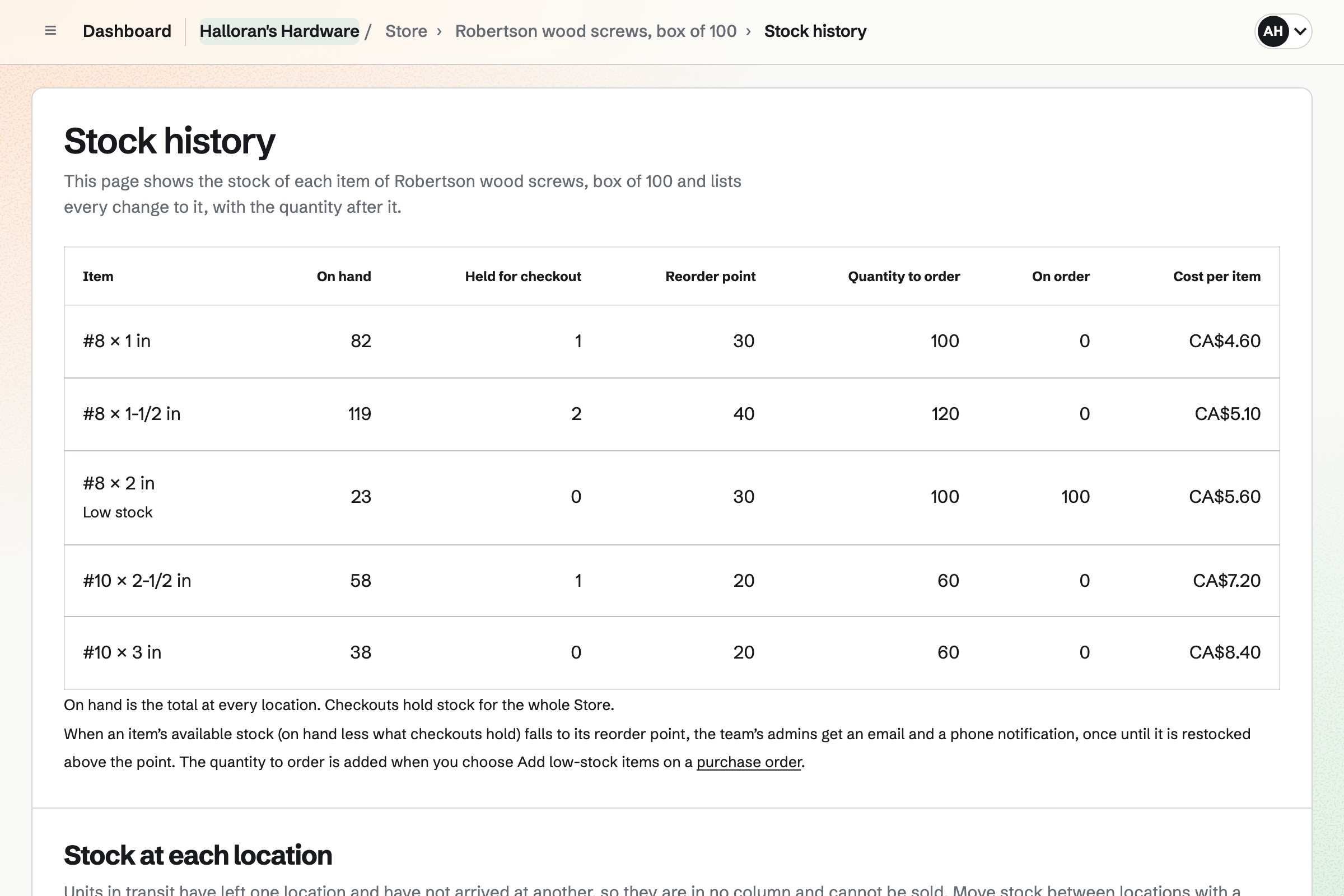
Task: Click on-hand value 38
Action: (361, 652)
